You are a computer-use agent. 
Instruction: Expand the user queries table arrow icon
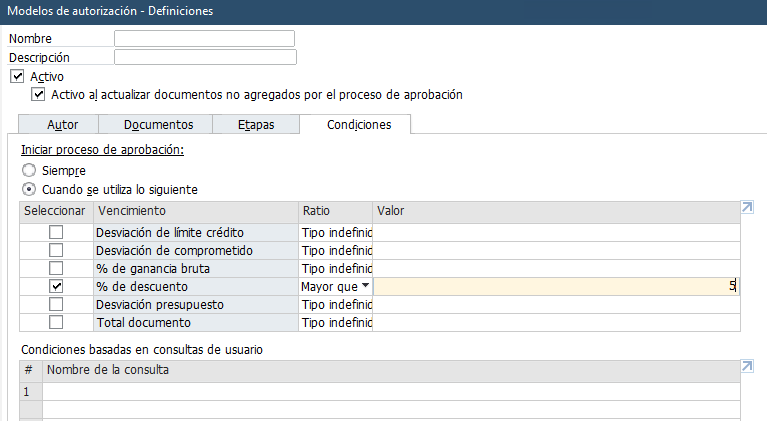click(x=746, y=367)
